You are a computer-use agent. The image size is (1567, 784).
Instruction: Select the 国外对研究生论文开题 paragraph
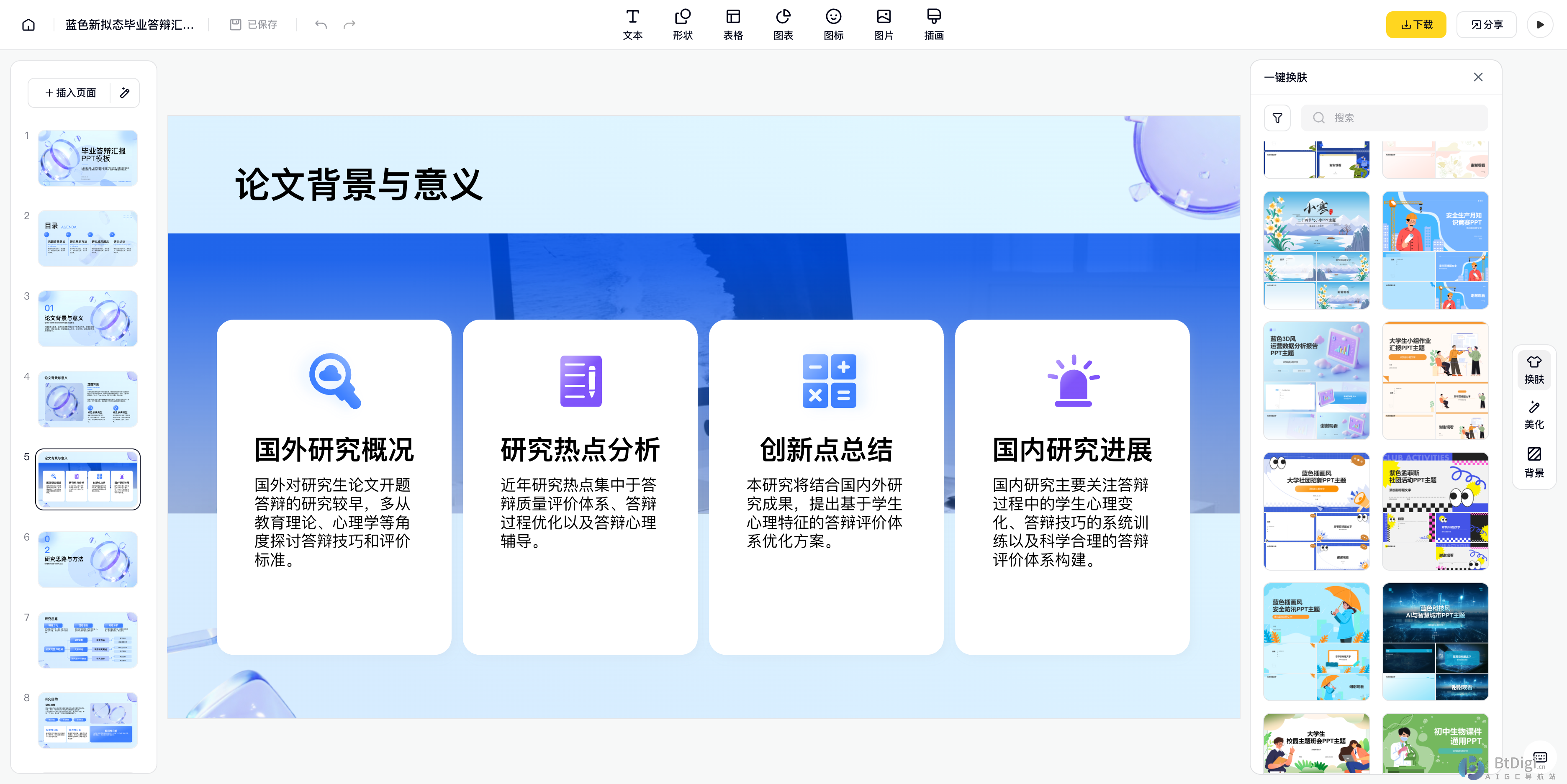(333, 522)
